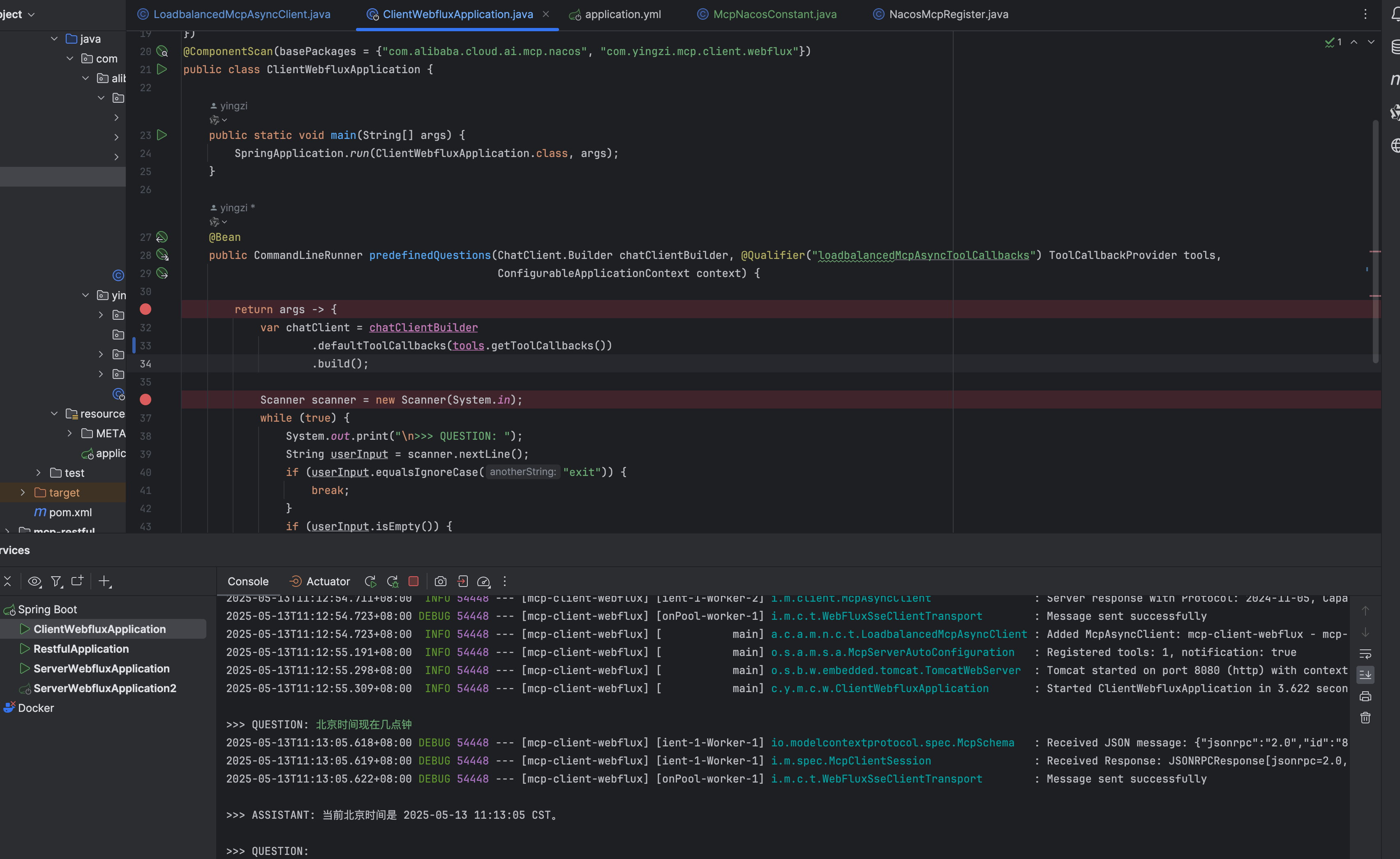The image size is (1400, 859).
Task: Click the Print console output icon
Action: 1365,697
